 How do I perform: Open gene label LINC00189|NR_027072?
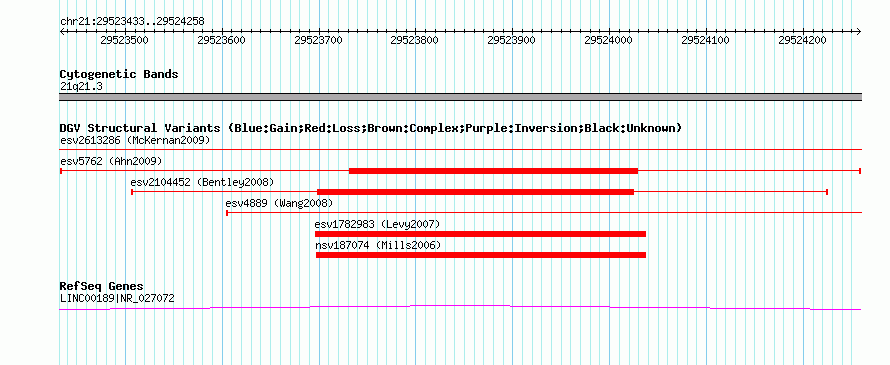[117, 298]
